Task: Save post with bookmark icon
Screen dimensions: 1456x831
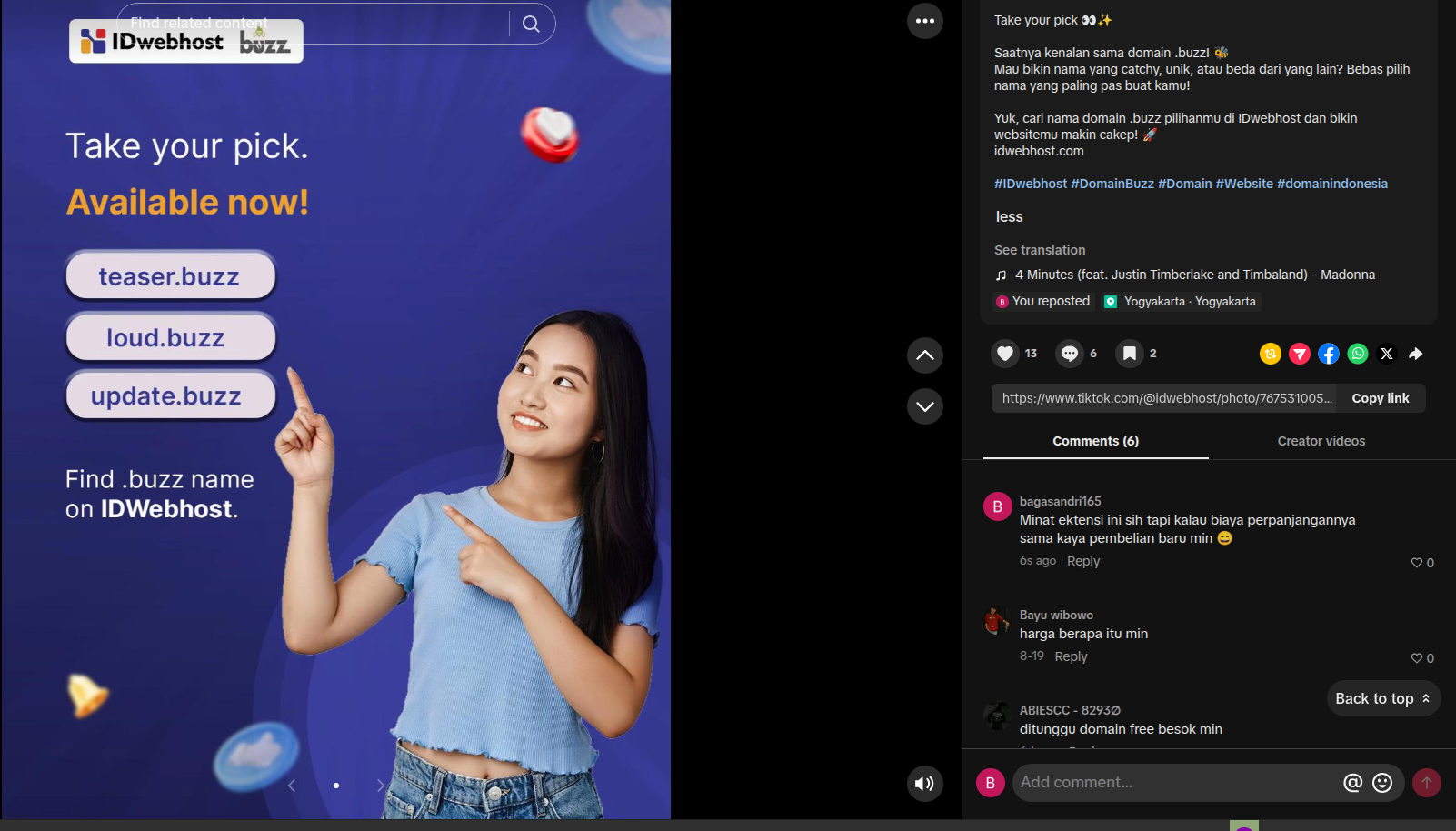Action: [x=1130, y=354]
